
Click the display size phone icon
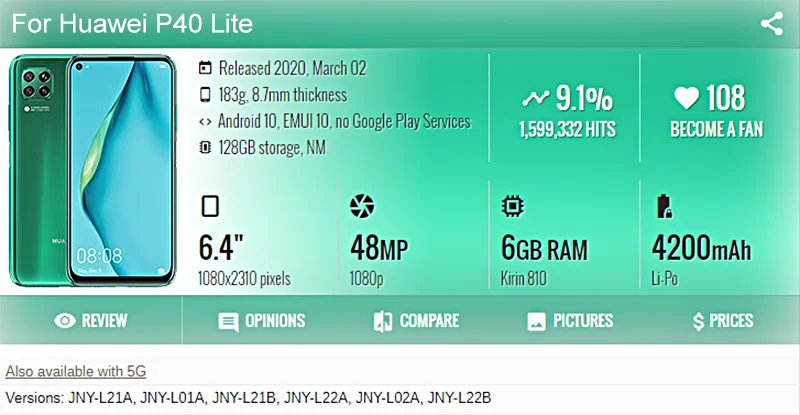(x=210, y=207)
